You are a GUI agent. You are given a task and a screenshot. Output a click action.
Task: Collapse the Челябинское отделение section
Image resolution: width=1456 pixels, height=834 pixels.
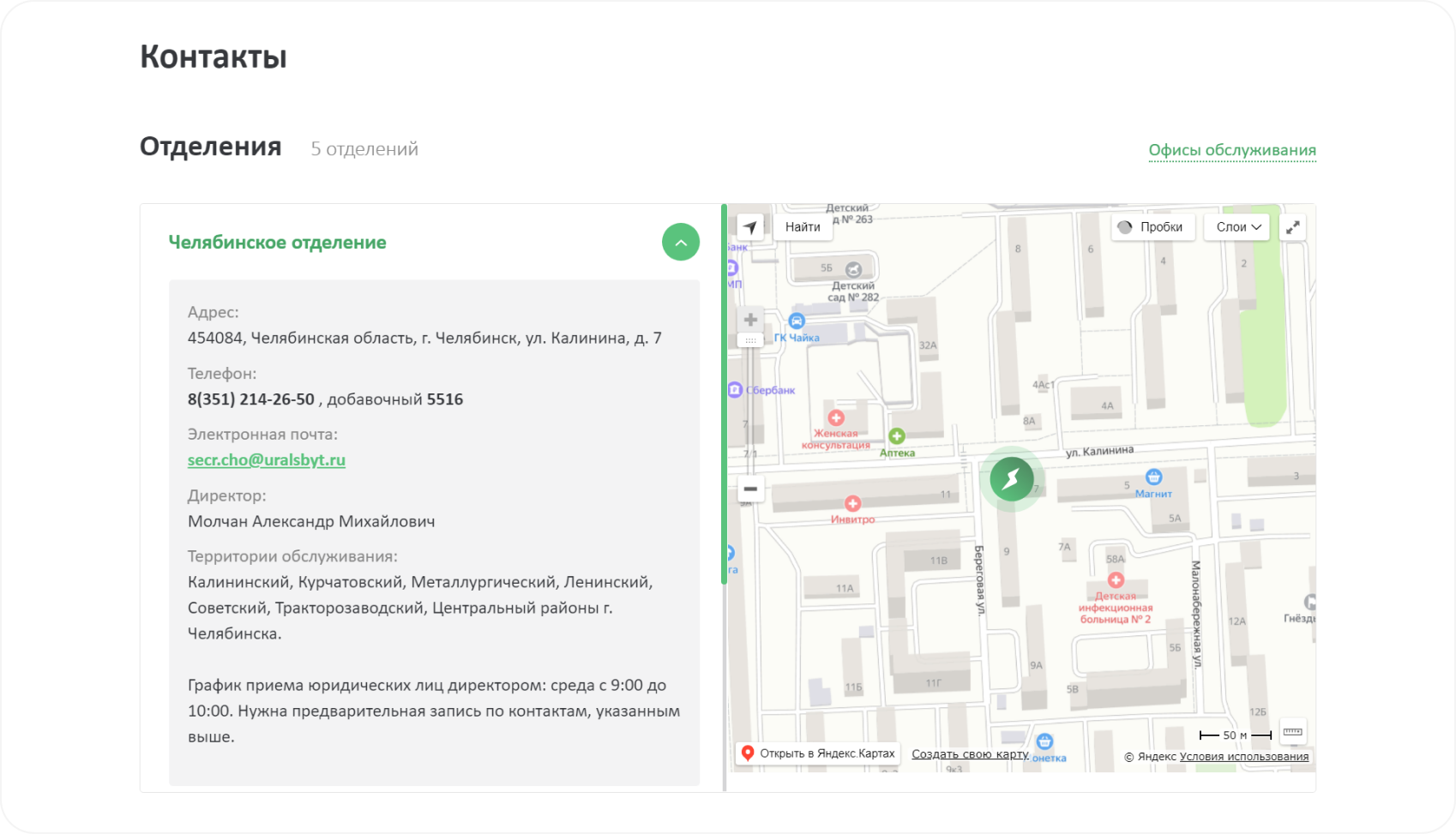point(681,243)
